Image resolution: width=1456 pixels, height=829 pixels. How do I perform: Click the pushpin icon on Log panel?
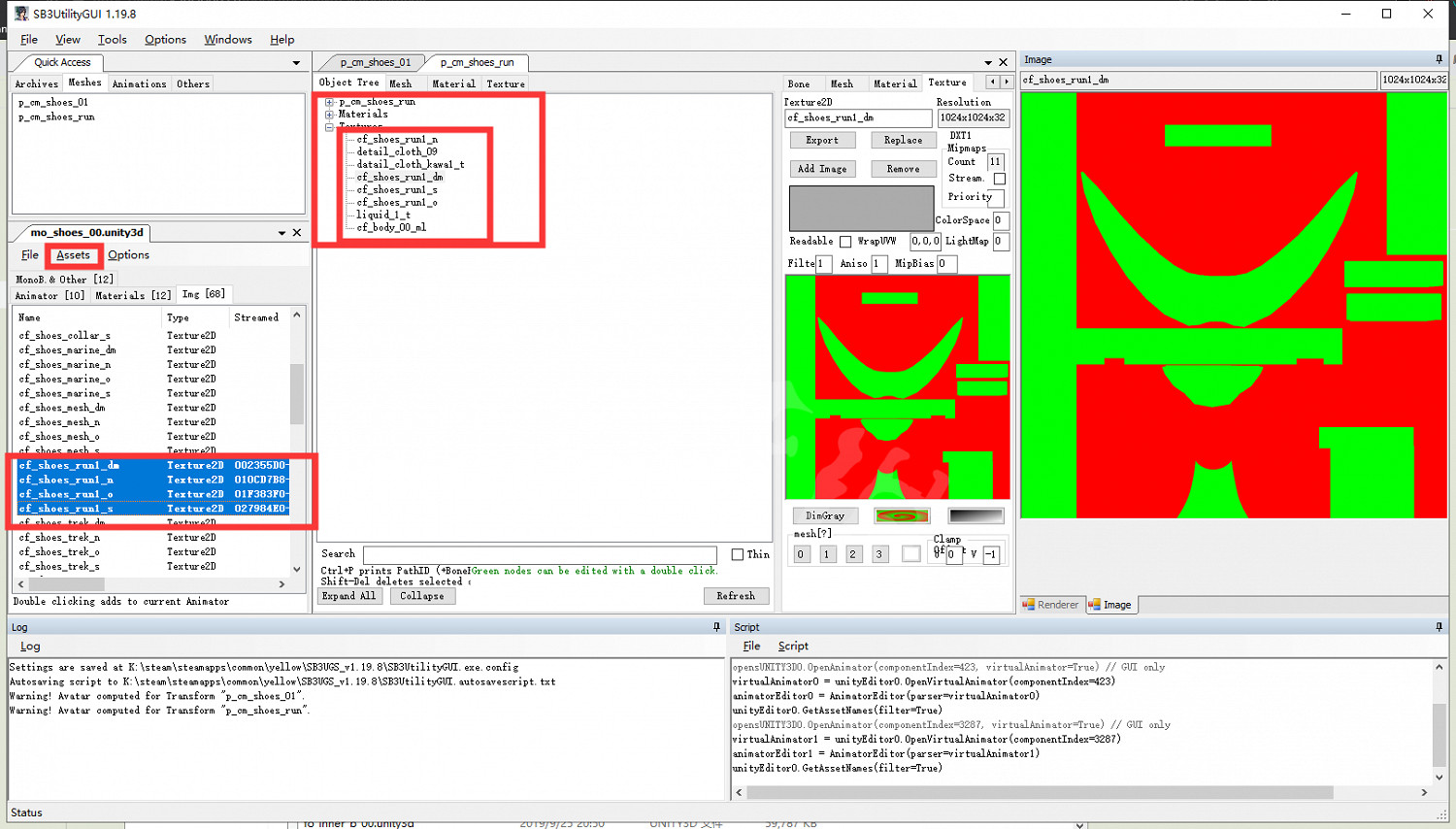pos(716,627)
